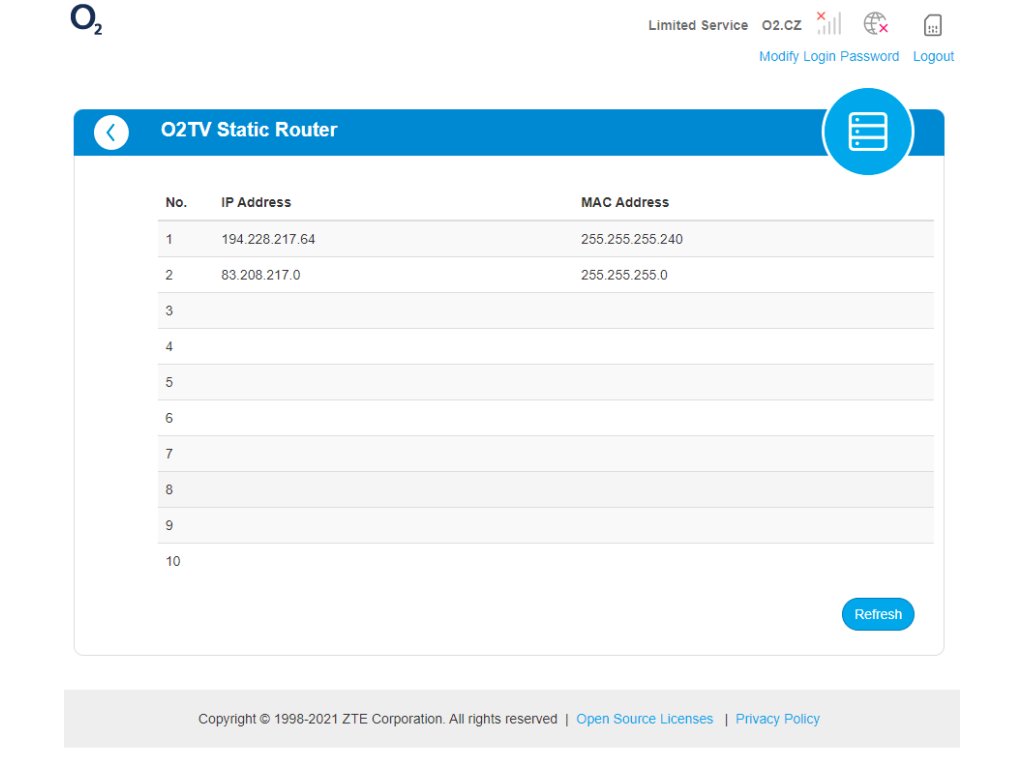Click the signal strength bars icon
The height and width of the screenshot is (768, 1024).
(x=828, y=24)
